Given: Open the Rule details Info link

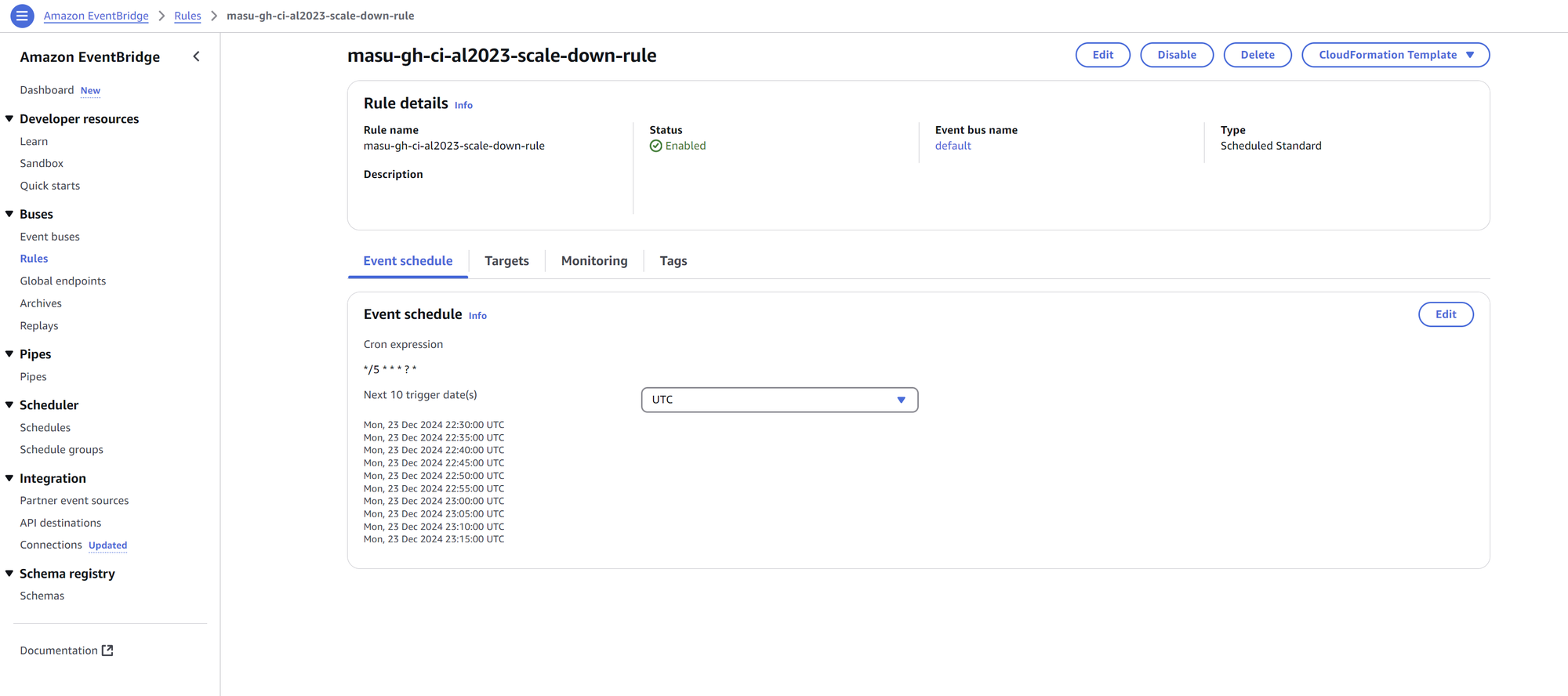Looking at the screenshot, I should [x=463, y=105].
